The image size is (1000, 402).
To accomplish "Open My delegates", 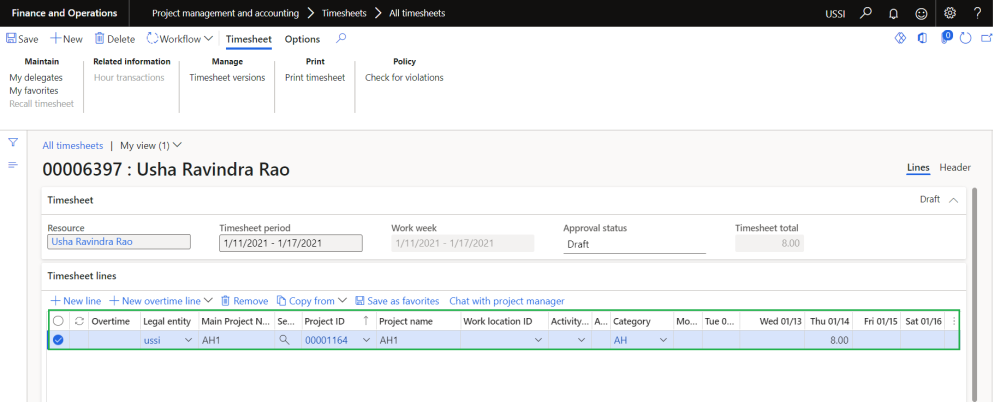I will 36,77.
